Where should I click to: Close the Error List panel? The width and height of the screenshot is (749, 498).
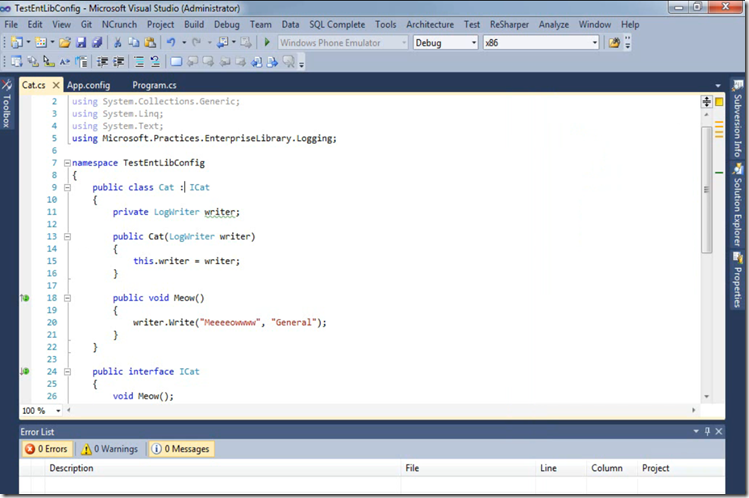(x=719, y=432)
